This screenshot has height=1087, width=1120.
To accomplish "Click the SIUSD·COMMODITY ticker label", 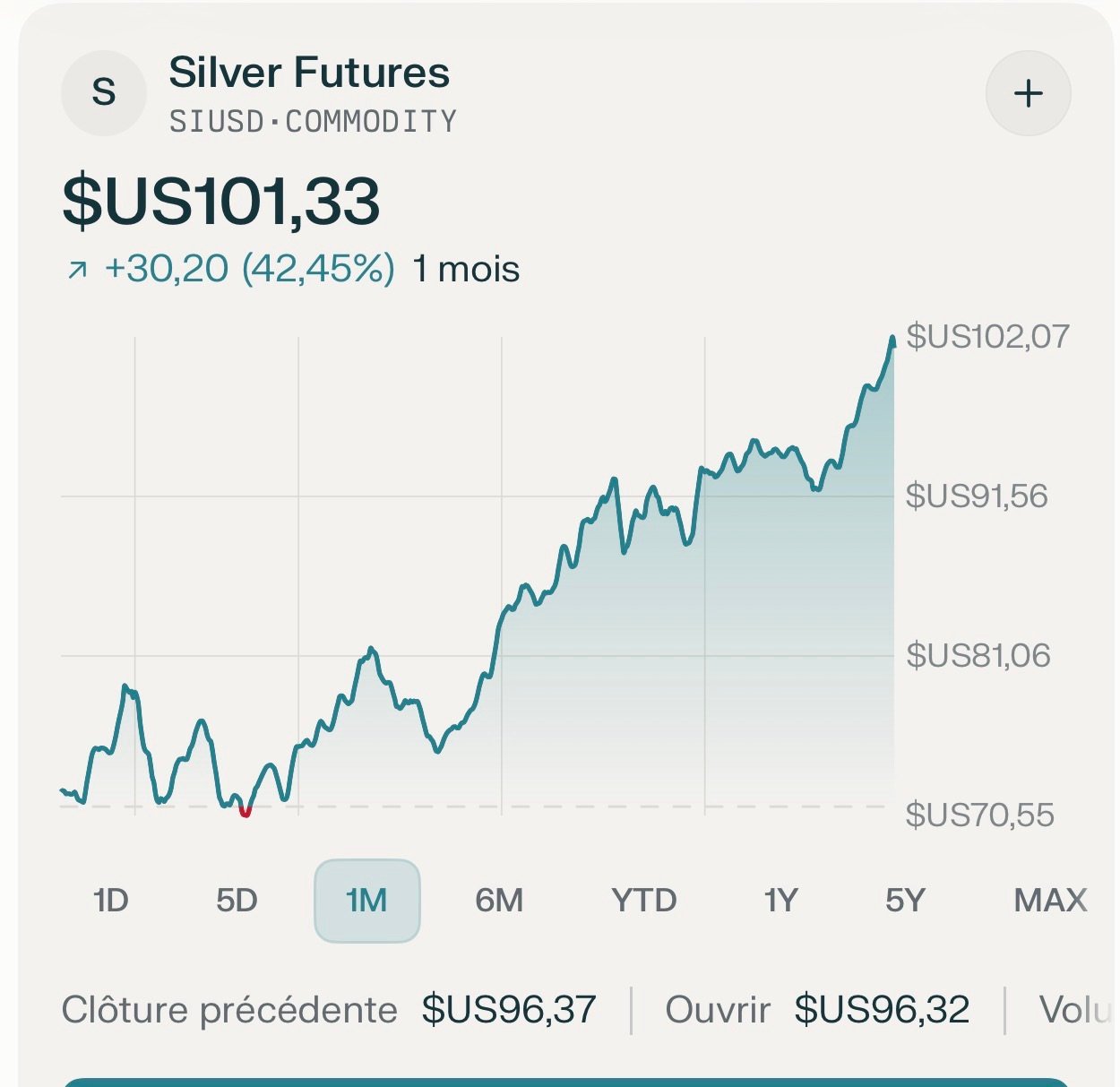I will [313, 121].
